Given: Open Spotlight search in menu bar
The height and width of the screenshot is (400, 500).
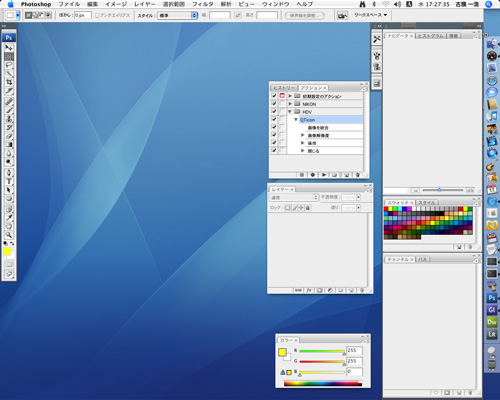Looking at the screenshot, I should click(x=489, y=4).
